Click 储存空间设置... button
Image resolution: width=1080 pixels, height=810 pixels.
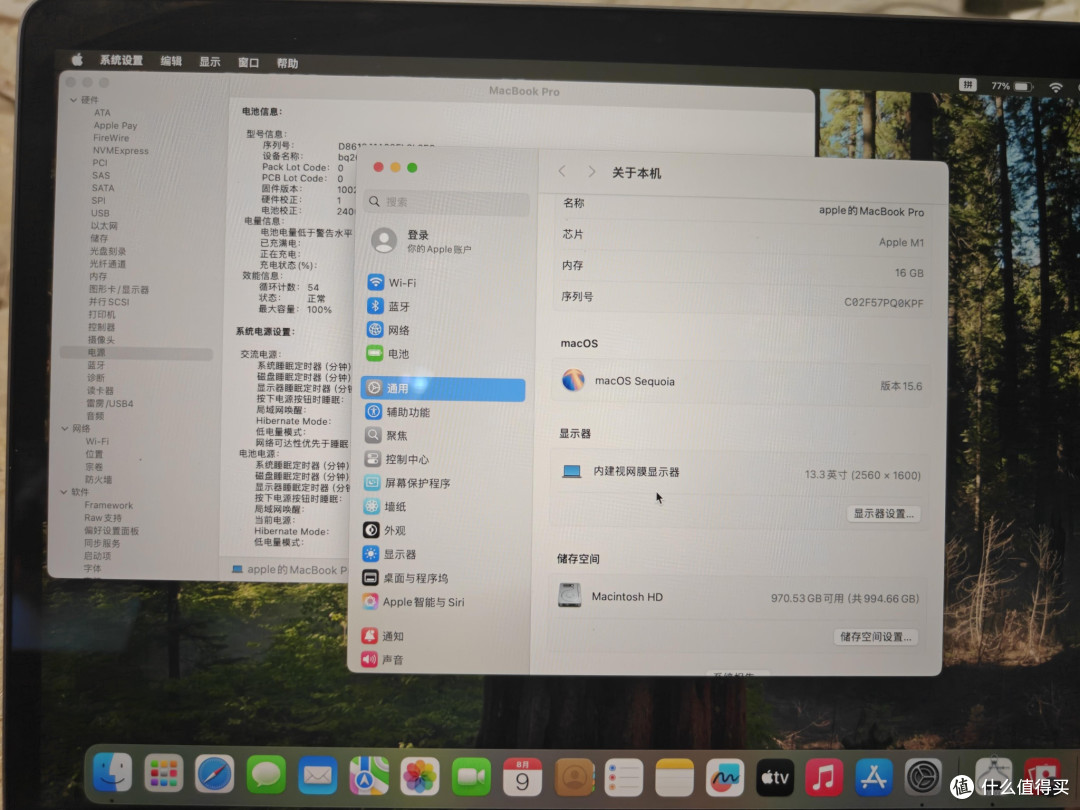click(876, 637)
